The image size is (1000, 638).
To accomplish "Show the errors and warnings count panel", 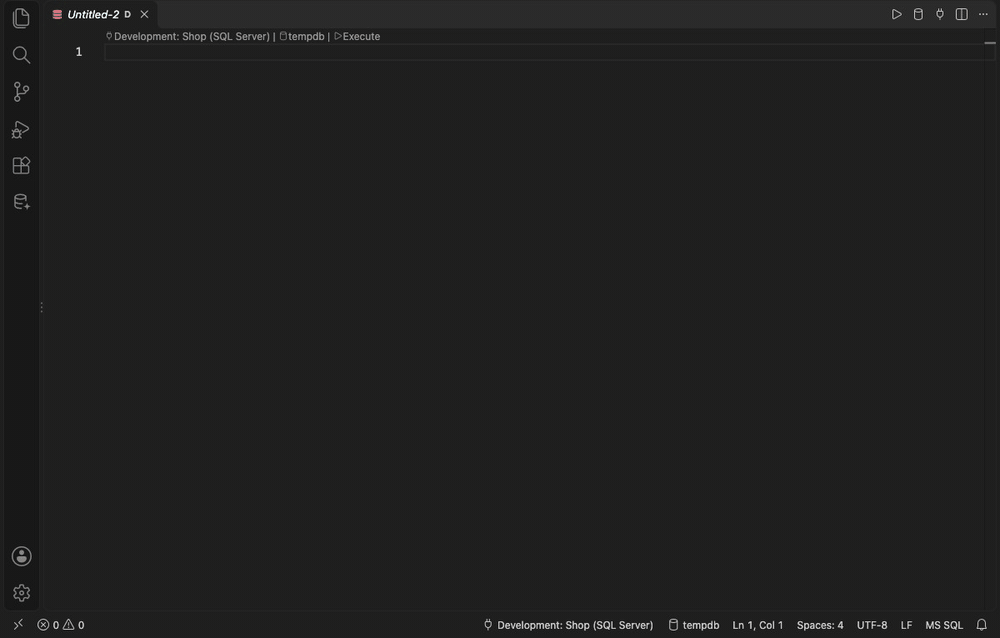I will coord(61,625).
